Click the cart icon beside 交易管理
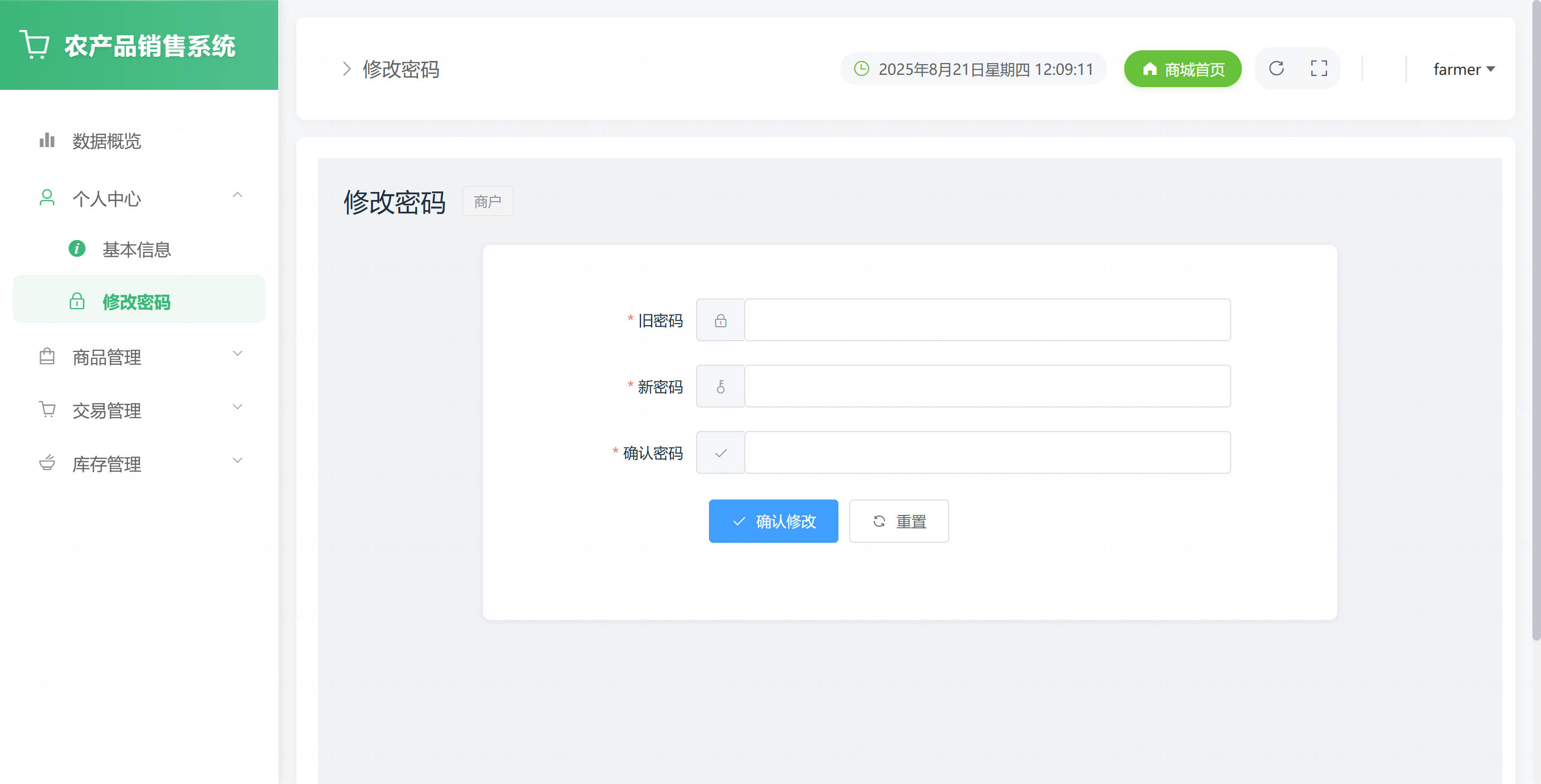 pos(47,410)
